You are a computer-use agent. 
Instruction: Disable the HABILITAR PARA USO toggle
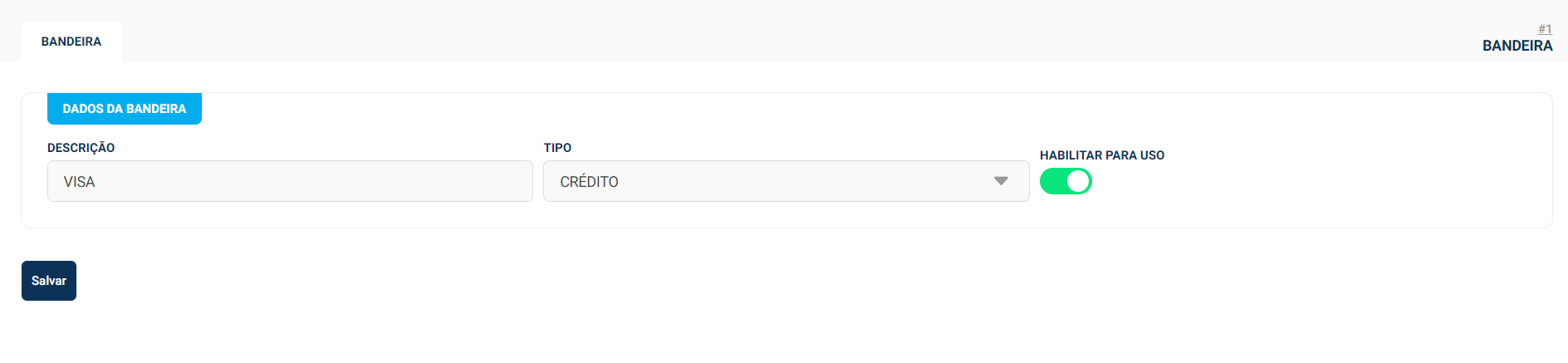pos(1066,181)
